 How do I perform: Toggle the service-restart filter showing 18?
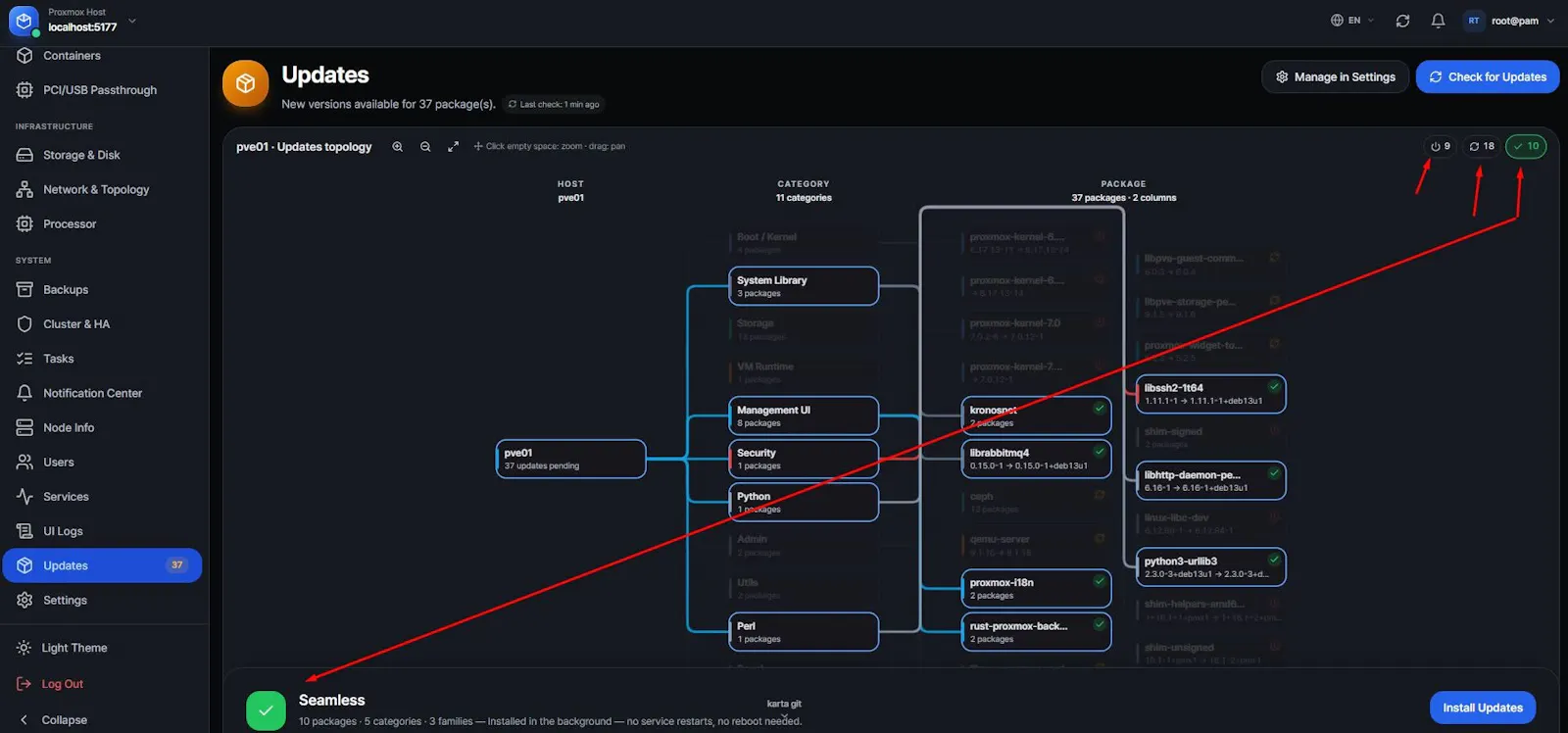pos(1482,146)
